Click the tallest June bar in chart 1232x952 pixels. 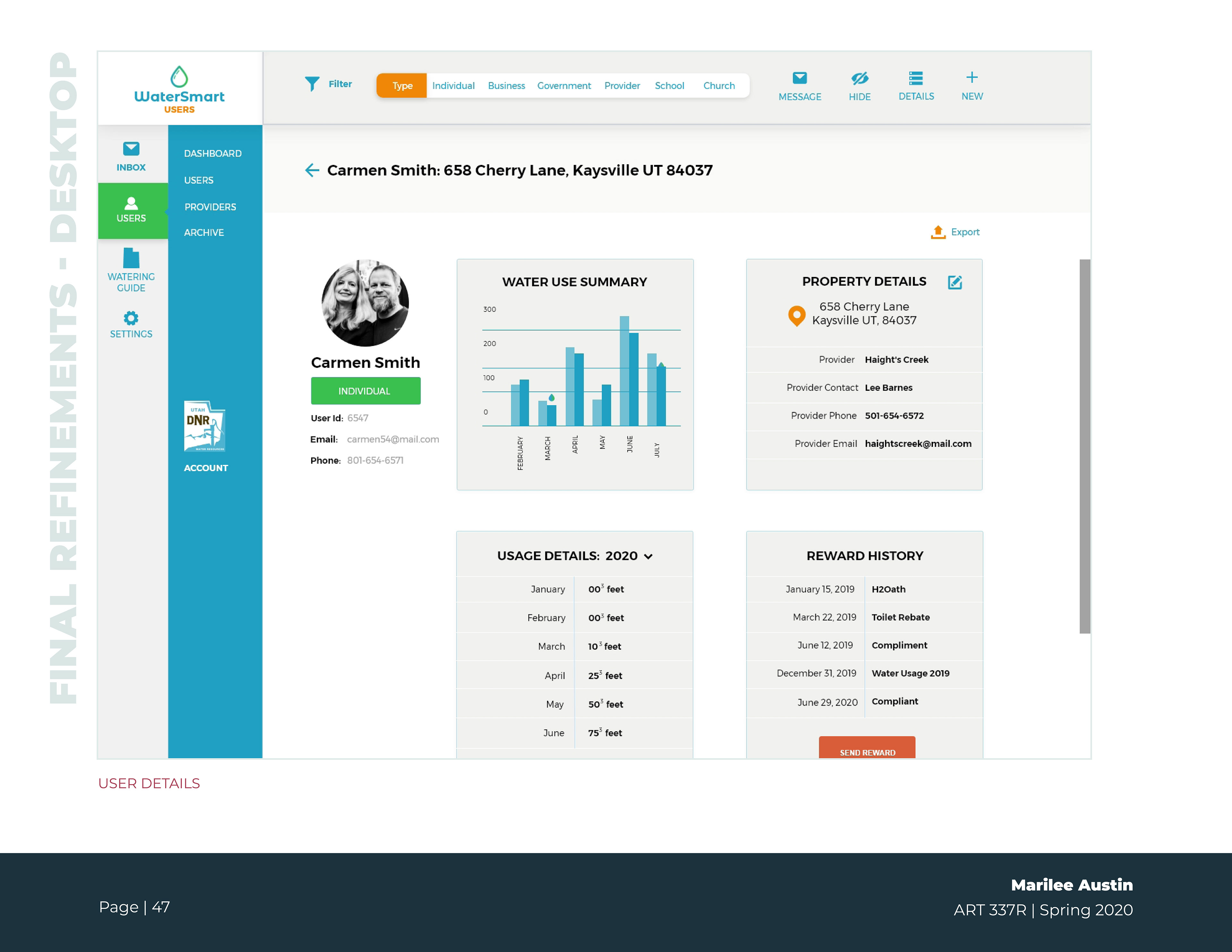[x=624, y=371]
